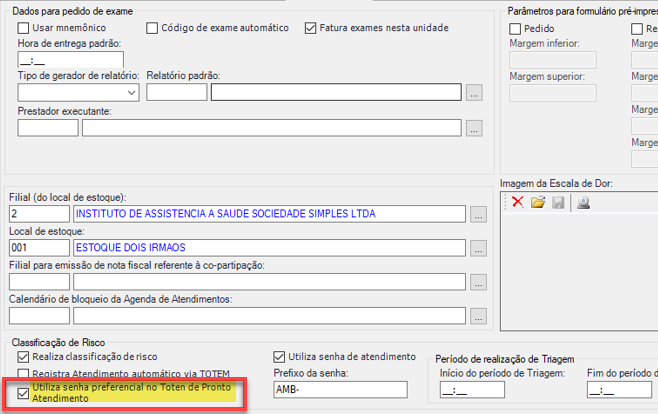Click INSTITUTO DE ASSISTENCIA A SAUDE field
658x414 pixels.
pos(269,214)
